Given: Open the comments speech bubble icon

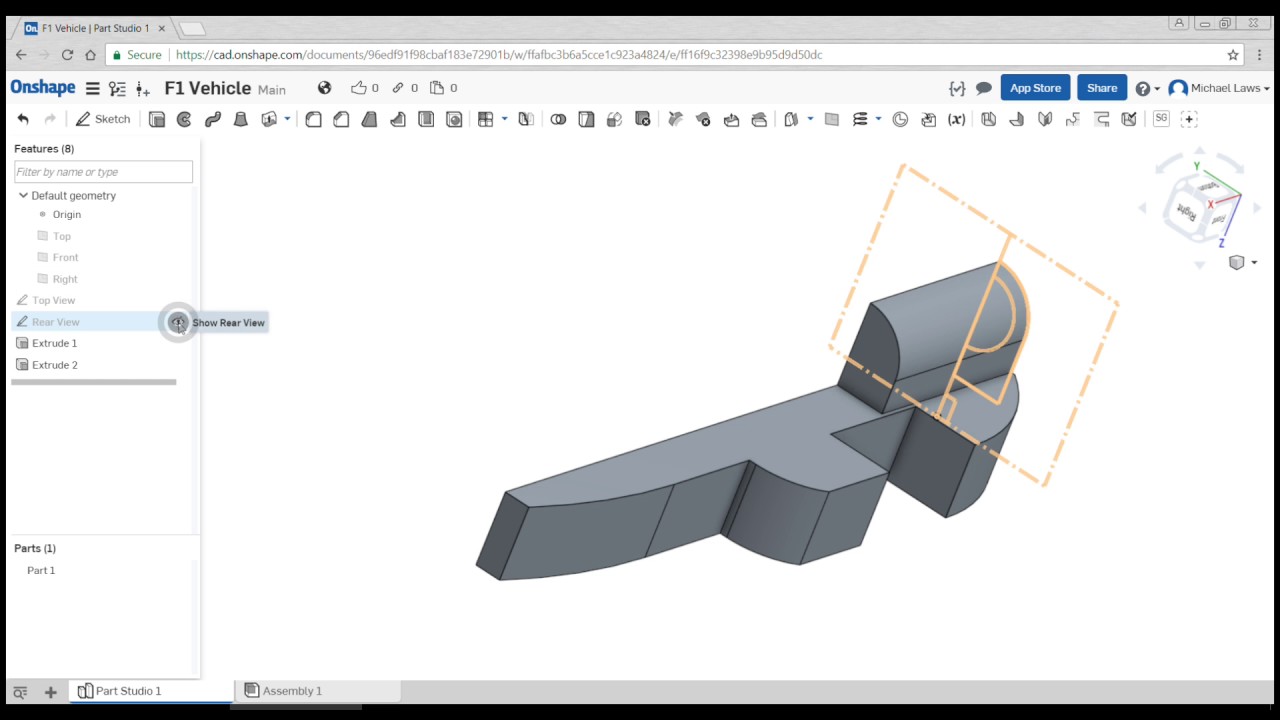Looking at the screenshot, I should [984, 88].
